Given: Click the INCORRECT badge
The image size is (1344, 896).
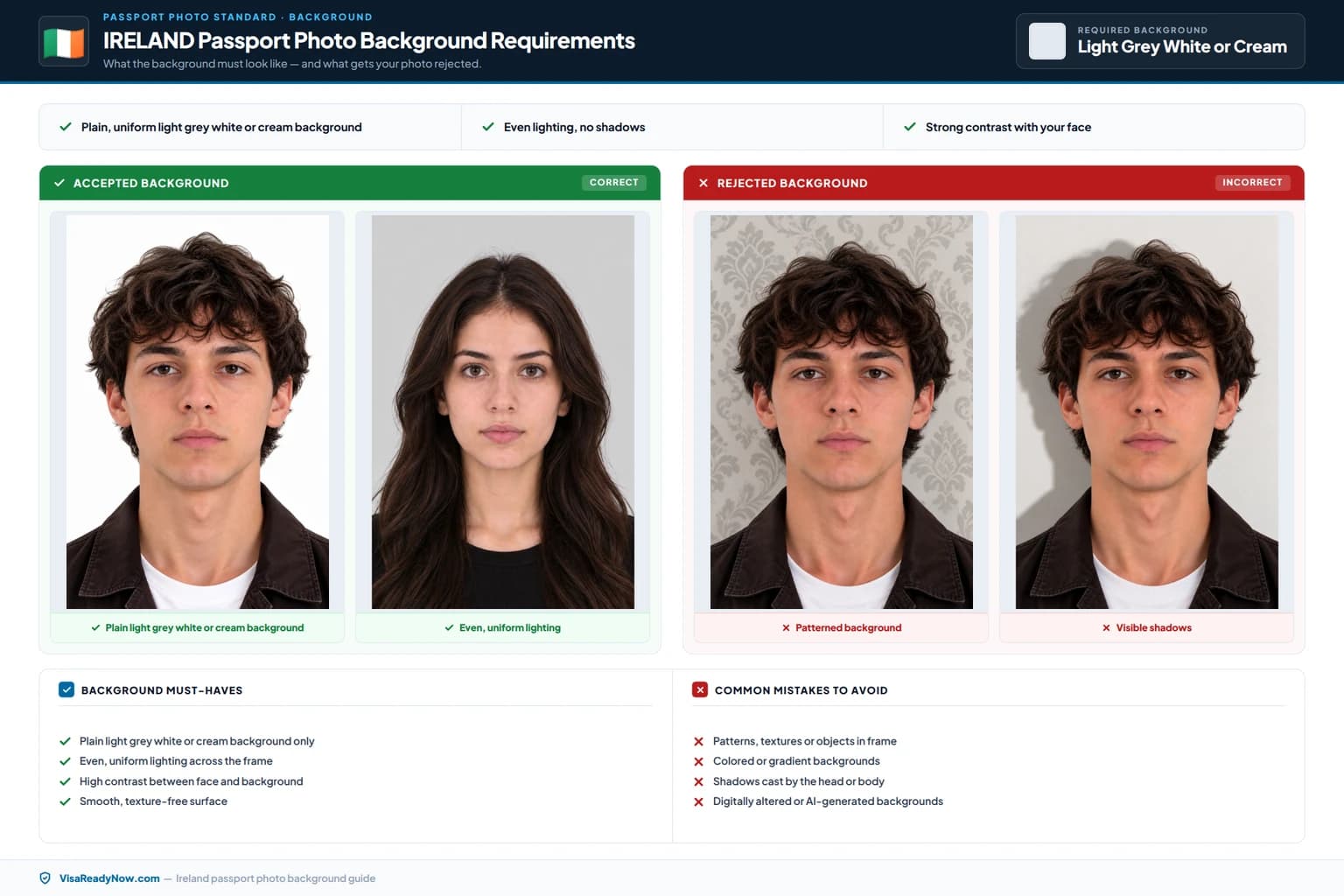Looking at the screenshot, I should (x=1252, y=183).
